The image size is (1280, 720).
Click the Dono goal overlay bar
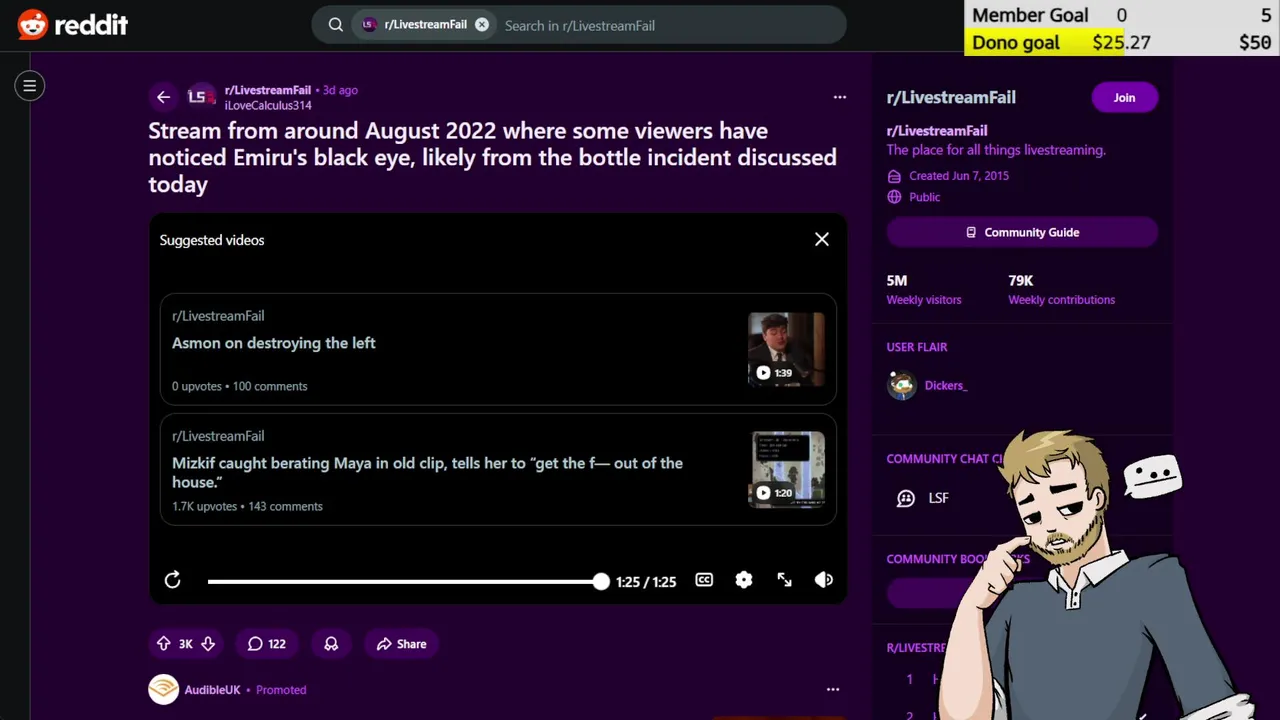(1122, 42)
